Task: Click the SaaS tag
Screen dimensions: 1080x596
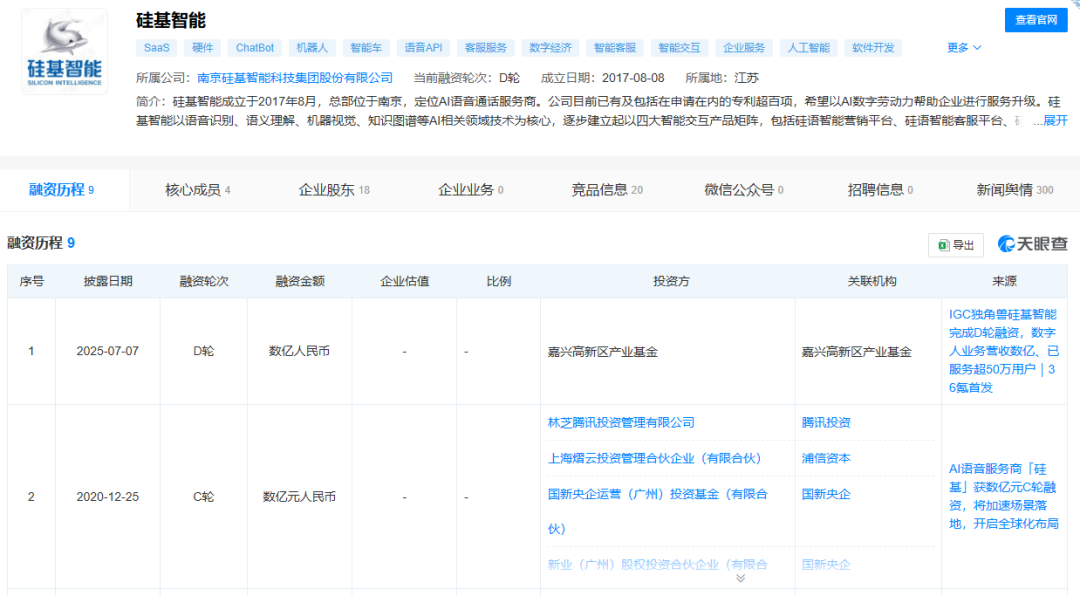Action: (156, 47)
